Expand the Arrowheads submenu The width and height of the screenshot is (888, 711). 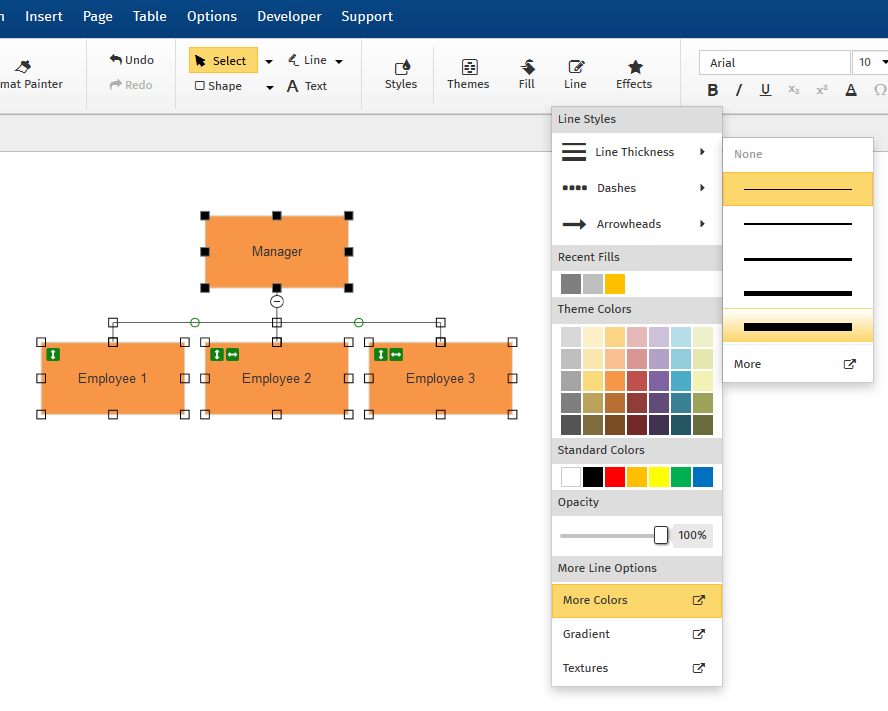[636, 224]
